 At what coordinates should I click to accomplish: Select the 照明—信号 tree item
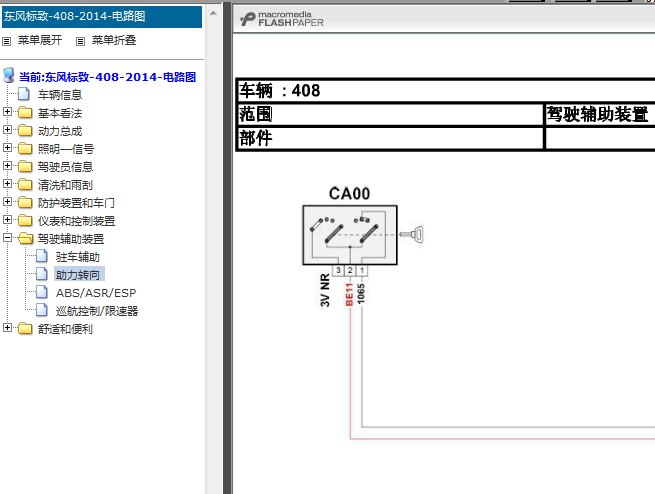(66, 149)
